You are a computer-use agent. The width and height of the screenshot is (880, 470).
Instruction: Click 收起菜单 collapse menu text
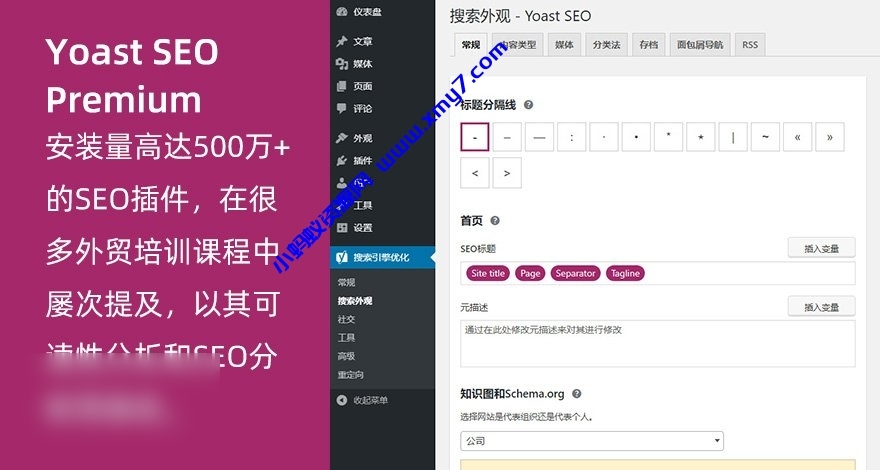coord(370,400)
